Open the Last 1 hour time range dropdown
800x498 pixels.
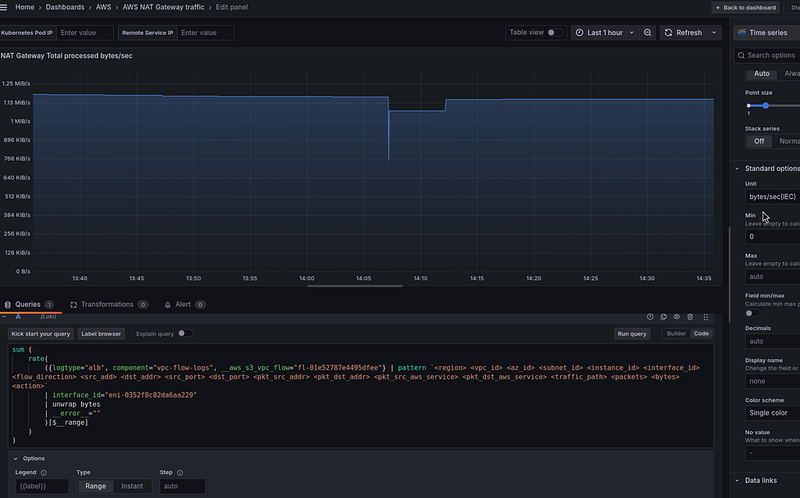pyautogui.click(x=605, y=33)
